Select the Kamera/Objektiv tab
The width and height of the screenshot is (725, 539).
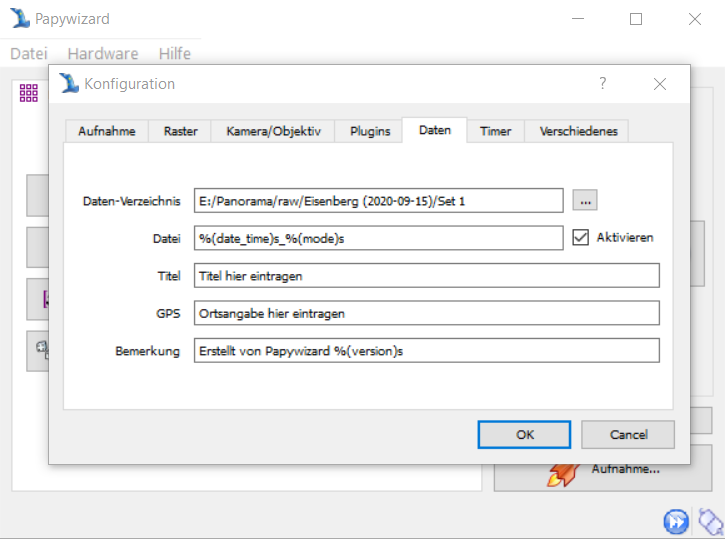click(273, 131)
